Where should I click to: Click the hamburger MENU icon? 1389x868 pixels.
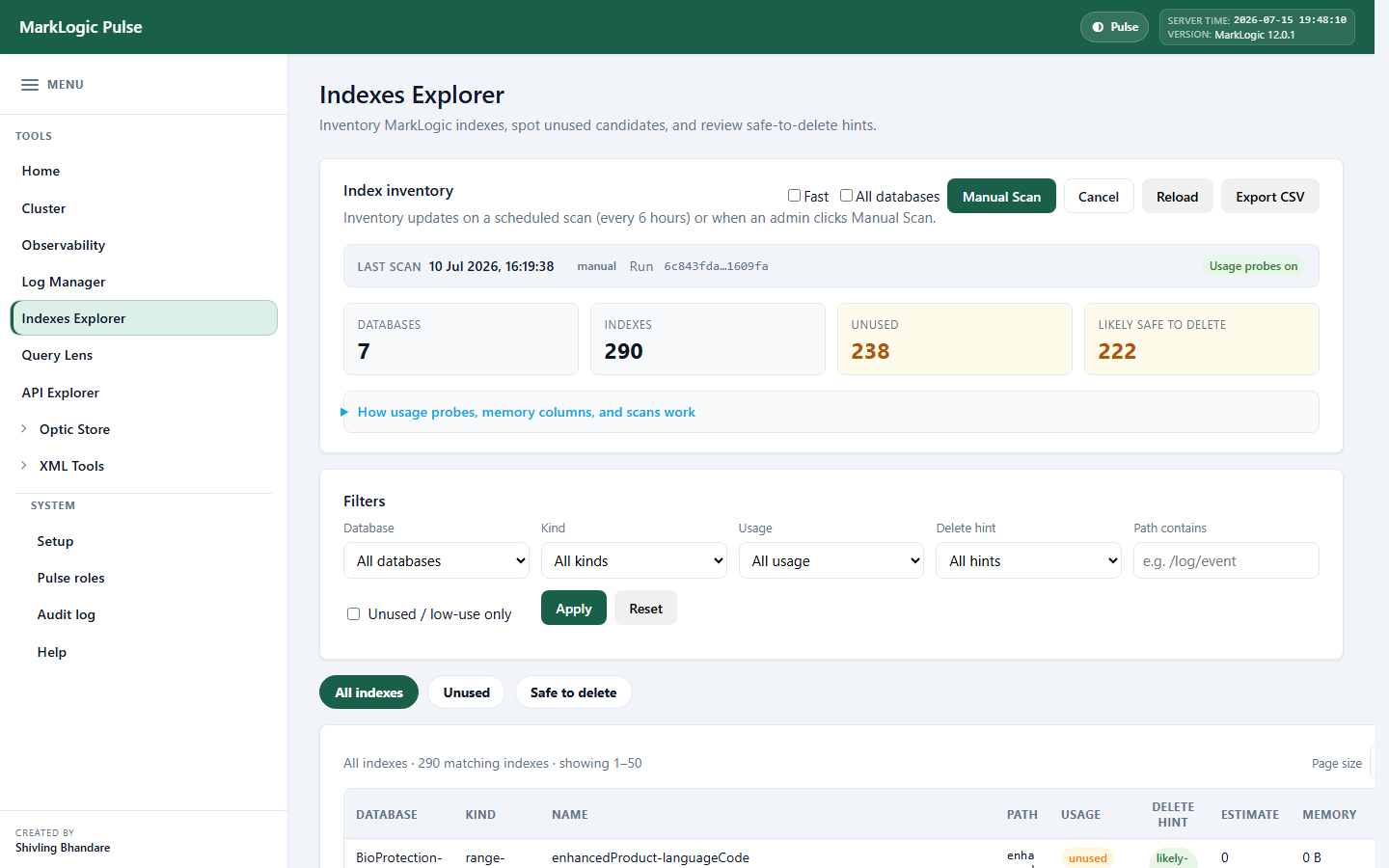(30, 85)
